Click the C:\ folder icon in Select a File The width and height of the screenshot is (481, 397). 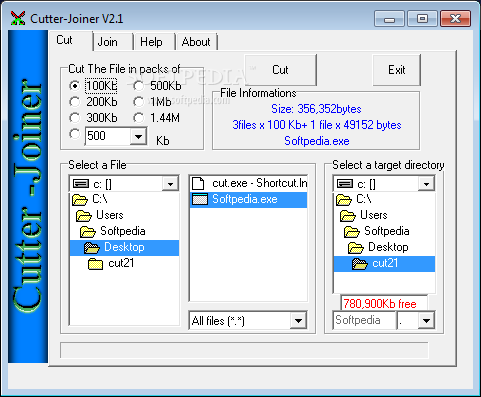coord(80,200)
